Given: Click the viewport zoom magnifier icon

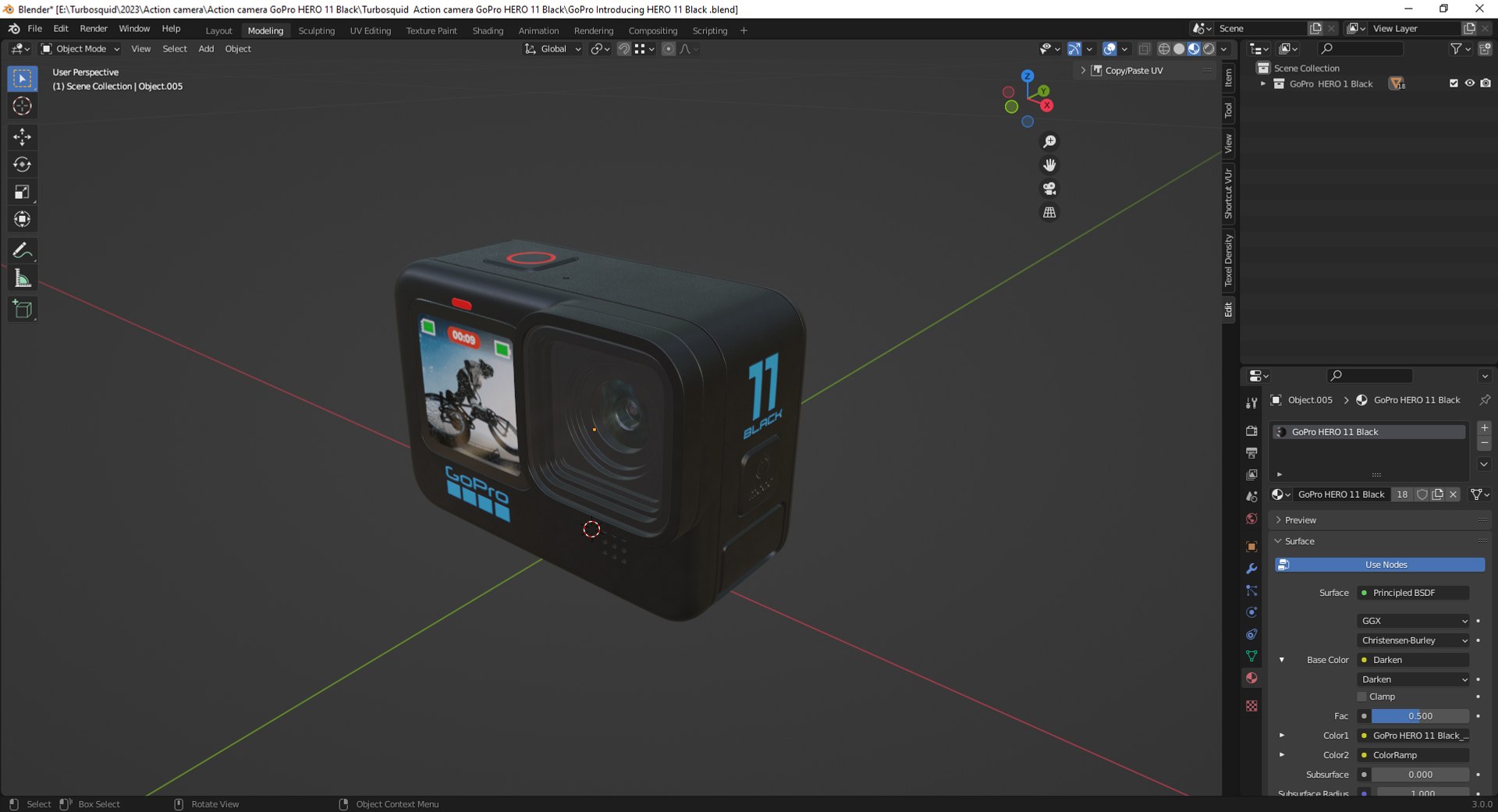Looking at the screenshot, I should (1049, 141).
